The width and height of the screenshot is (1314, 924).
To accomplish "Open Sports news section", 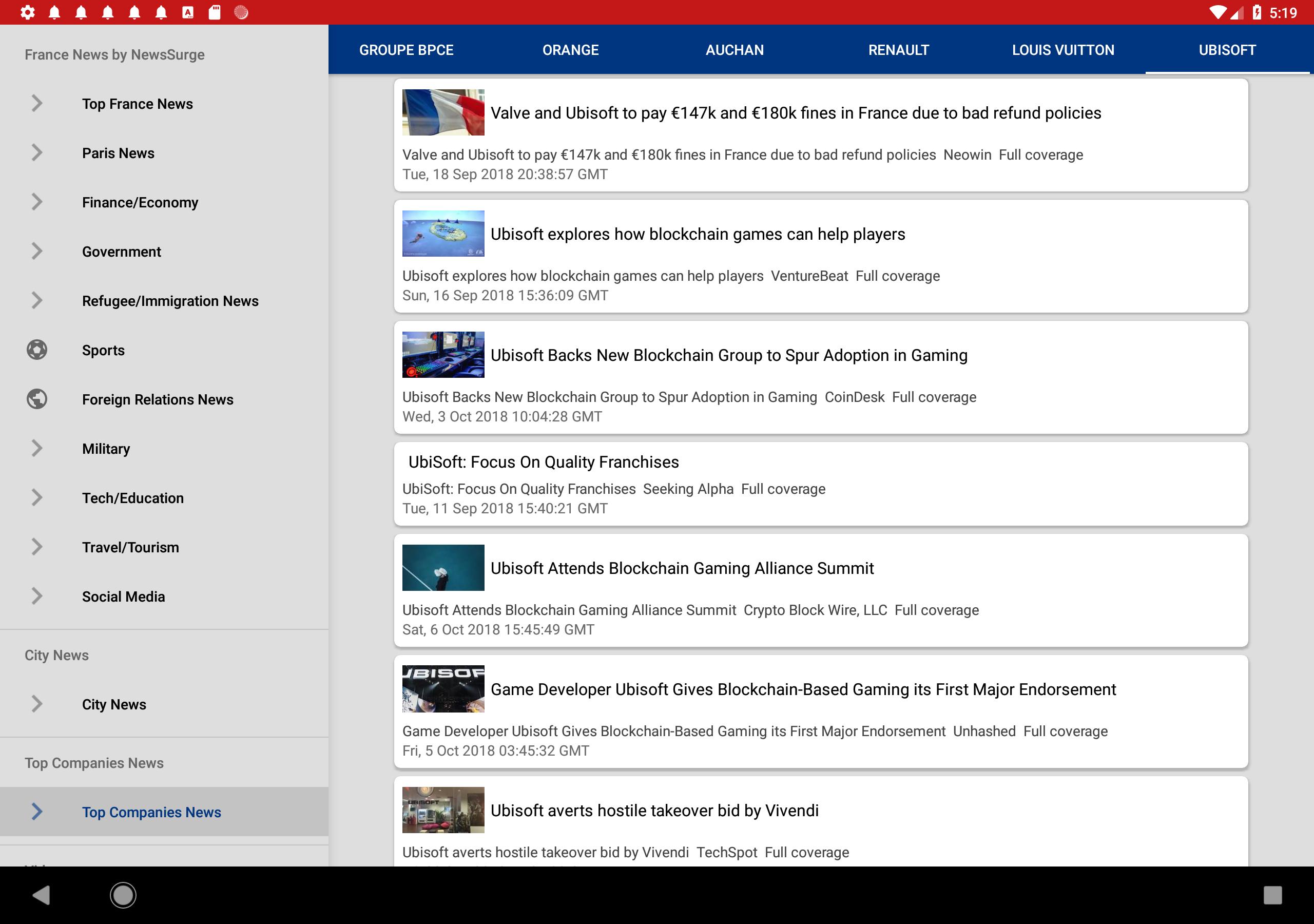I will 164,350.
